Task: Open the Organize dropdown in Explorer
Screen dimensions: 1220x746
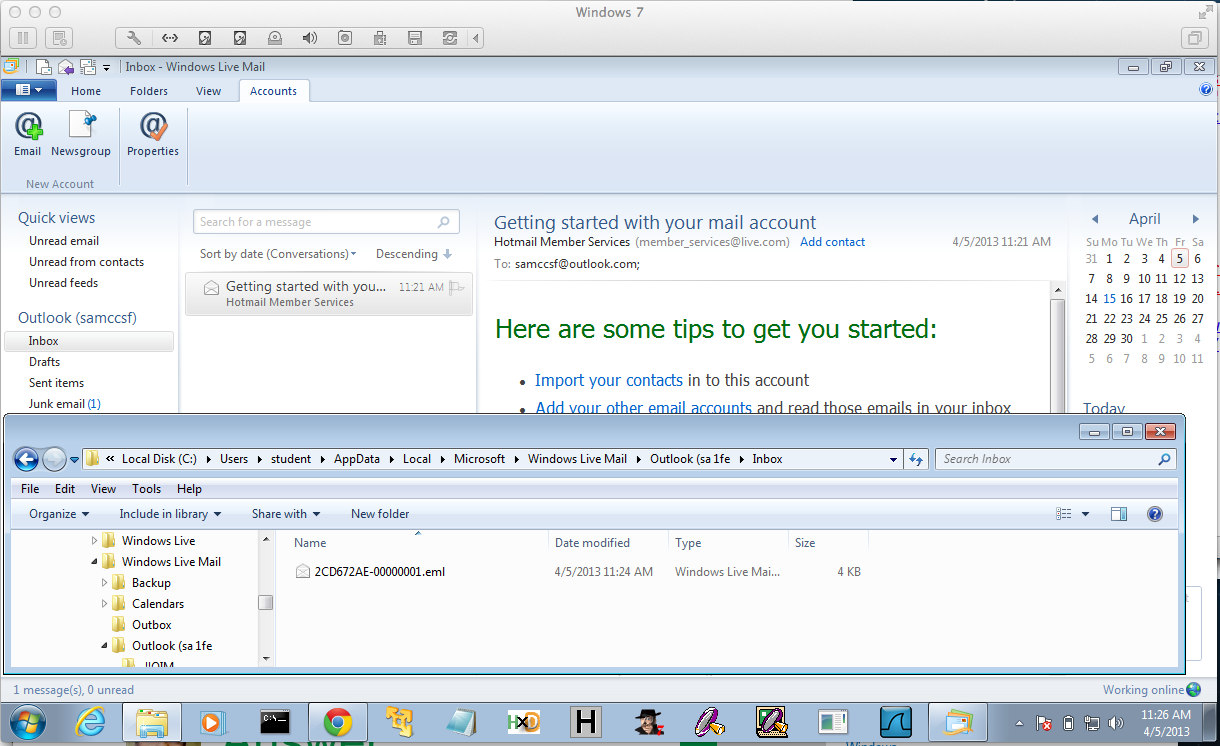Action: [59, 514]
